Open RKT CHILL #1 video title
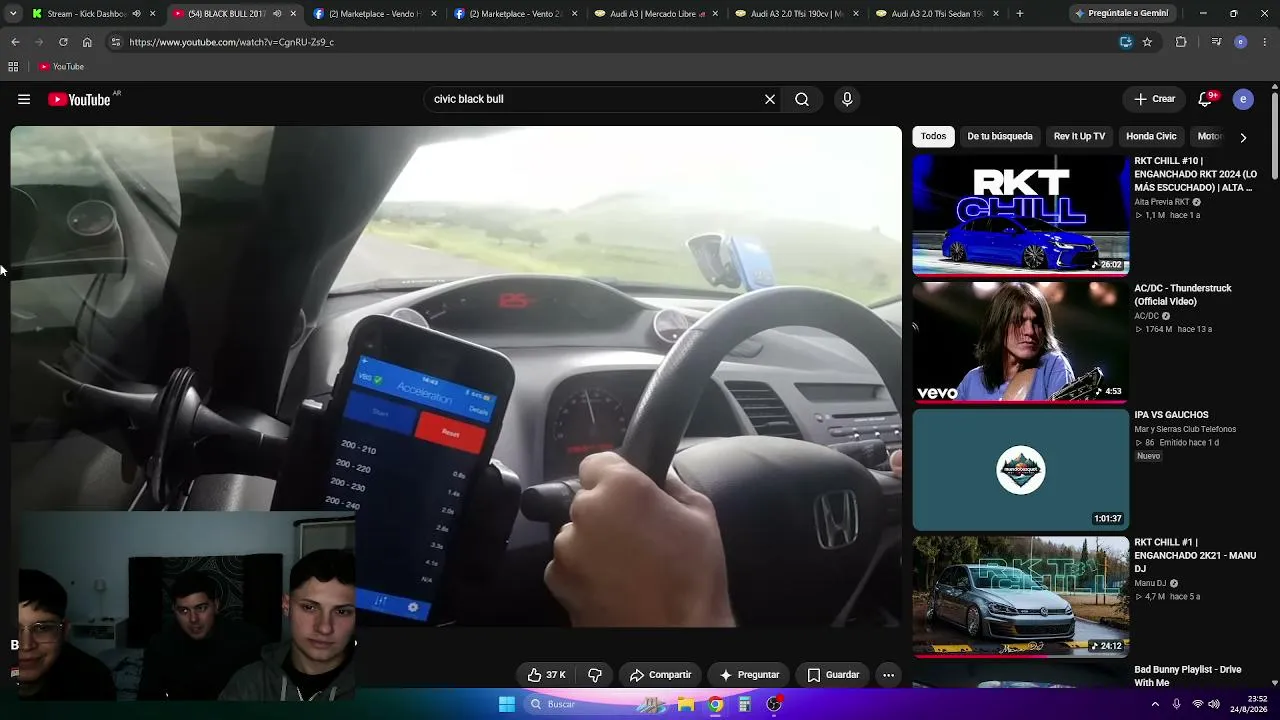This screenshot has height=720, width=1280. click(x=1195, y=555)
